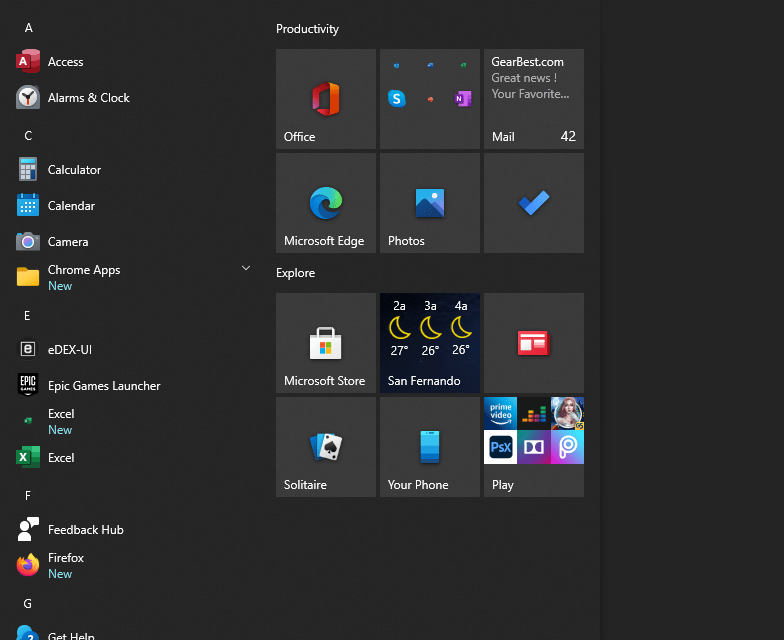Launch Microsoft Edge tile
The width and height of the screenshot is (784, 640).
point(326,203)
